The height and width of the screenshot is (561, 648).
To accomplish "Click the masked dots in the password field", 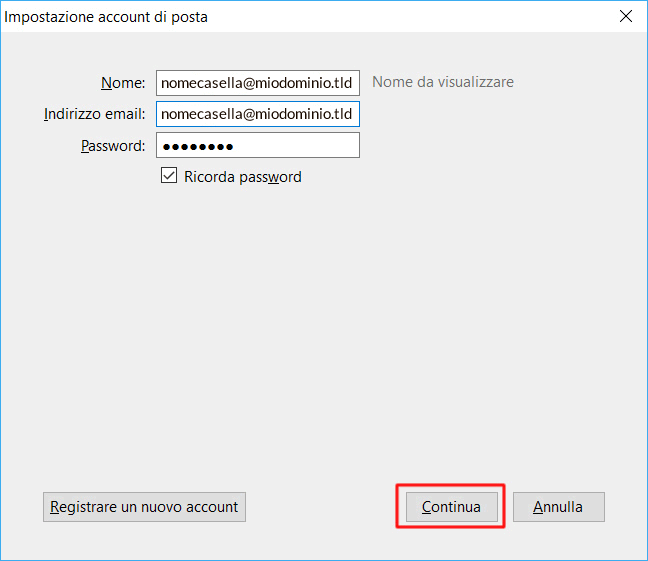I will (197, 147).
